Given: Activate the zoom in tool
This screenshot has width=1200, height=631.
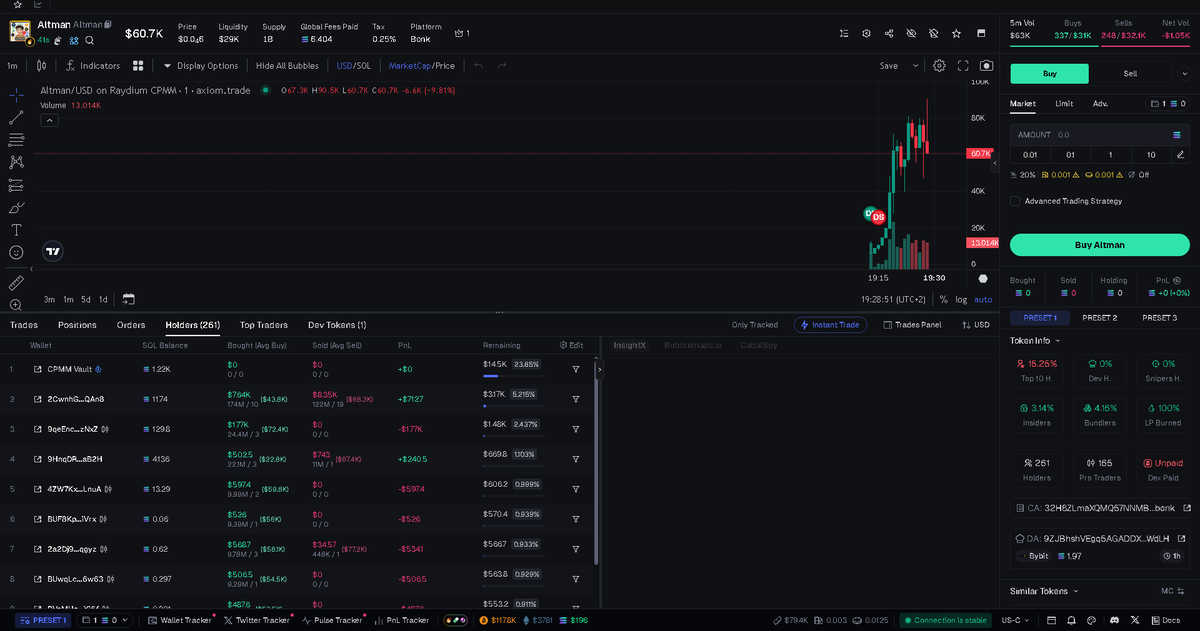Looking at the screenshot, I should point(16,305).
